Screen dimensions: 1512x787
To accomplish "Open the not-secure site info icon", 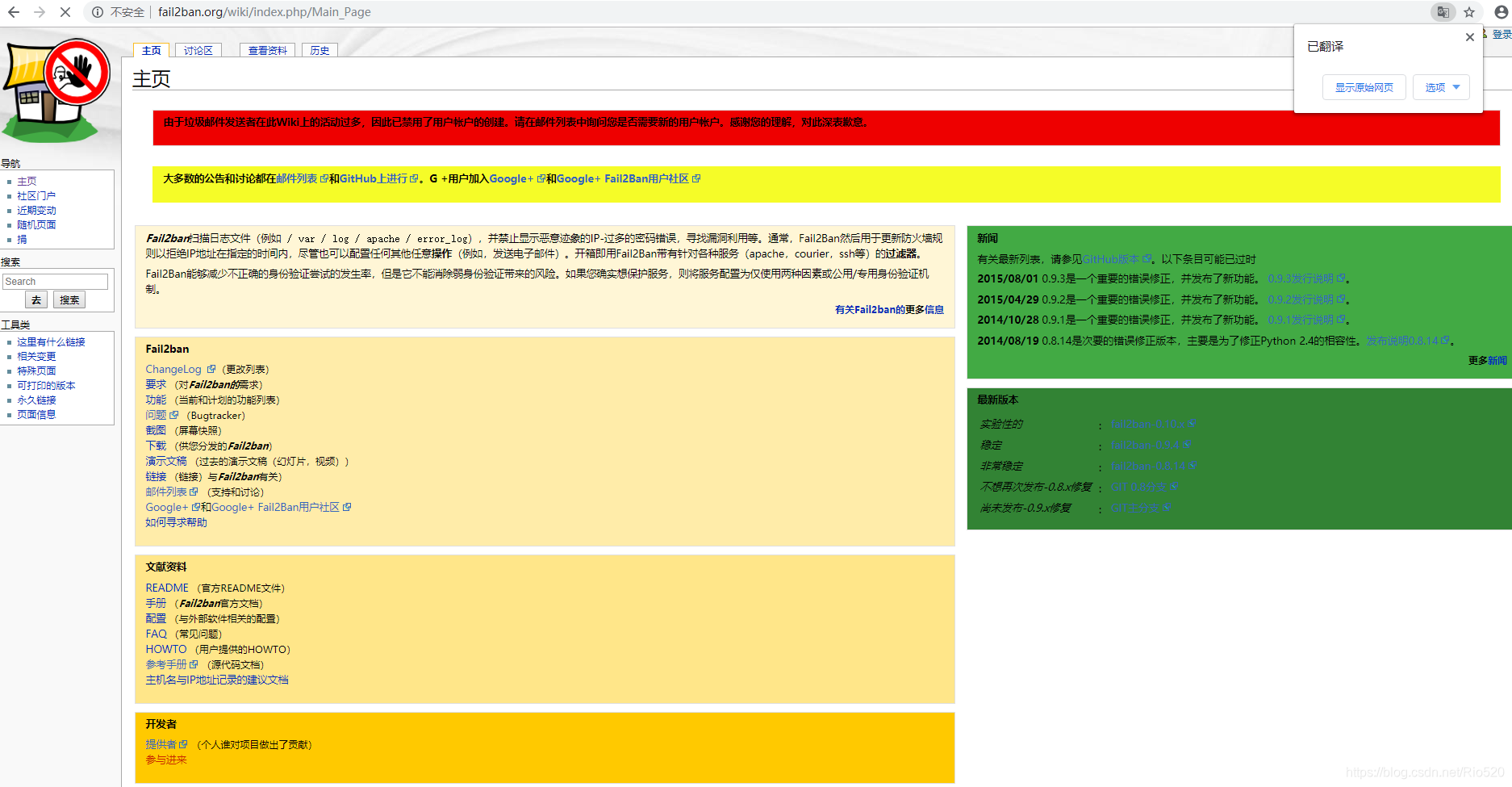I will pyautogui.click(x=98, y=12).
